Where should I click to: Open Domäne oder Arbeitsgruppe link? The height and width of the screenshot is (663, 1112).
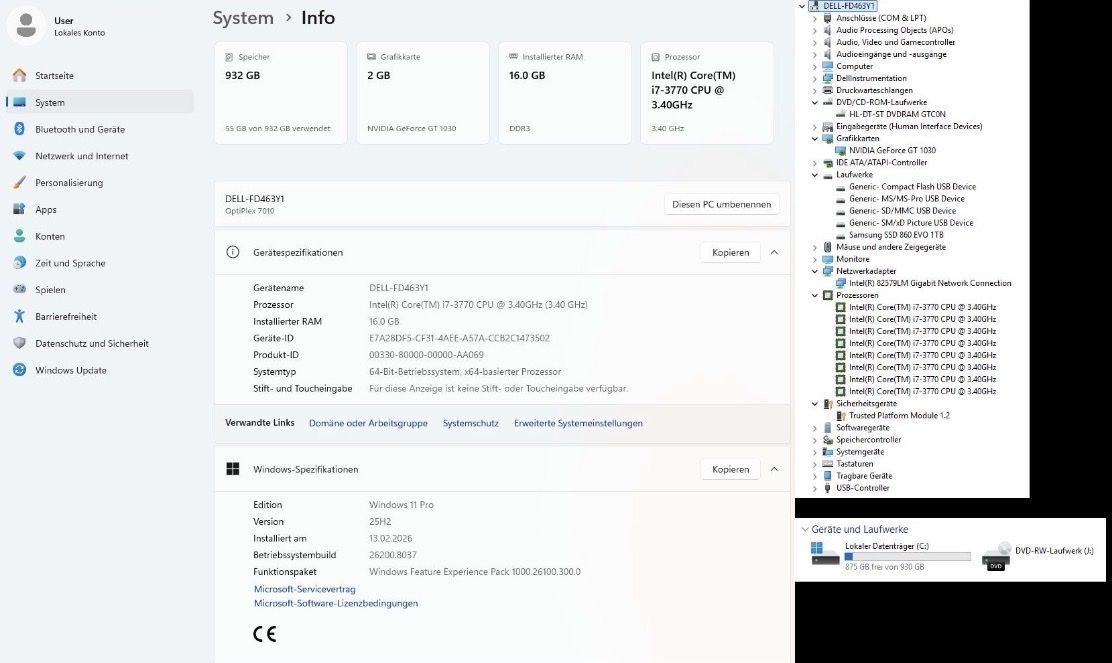click(x=368, y=423)
